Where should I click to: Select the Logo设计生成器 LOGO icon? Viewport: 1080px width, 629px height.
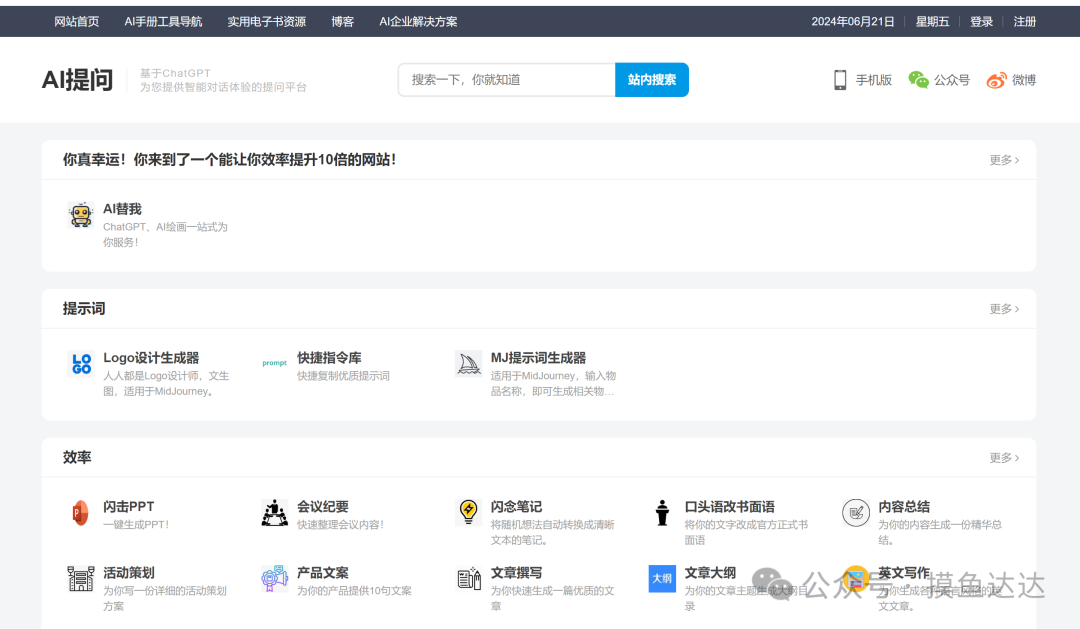tap(80, 365)
